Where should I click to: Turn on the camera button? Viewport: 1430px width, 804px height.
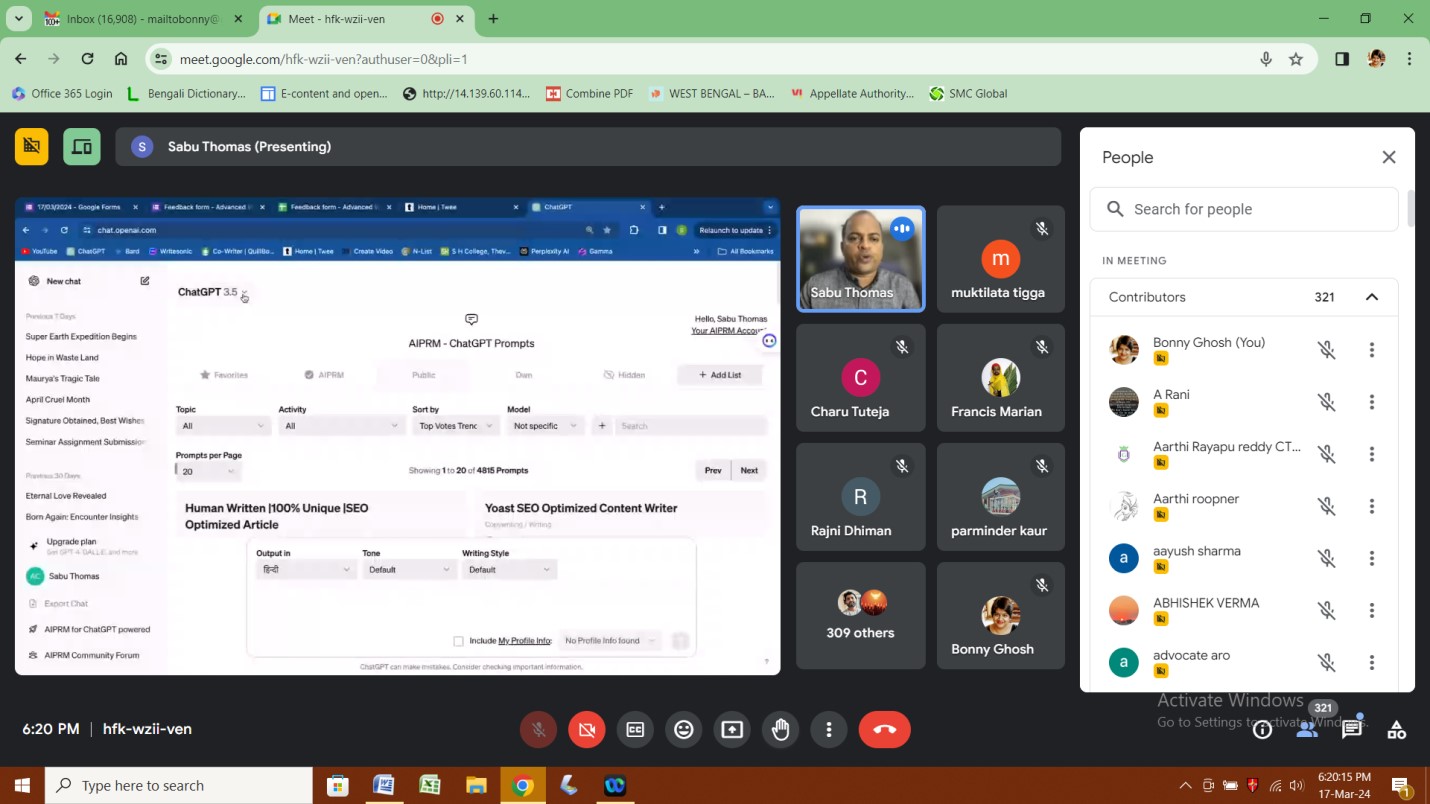coord(586,730)
